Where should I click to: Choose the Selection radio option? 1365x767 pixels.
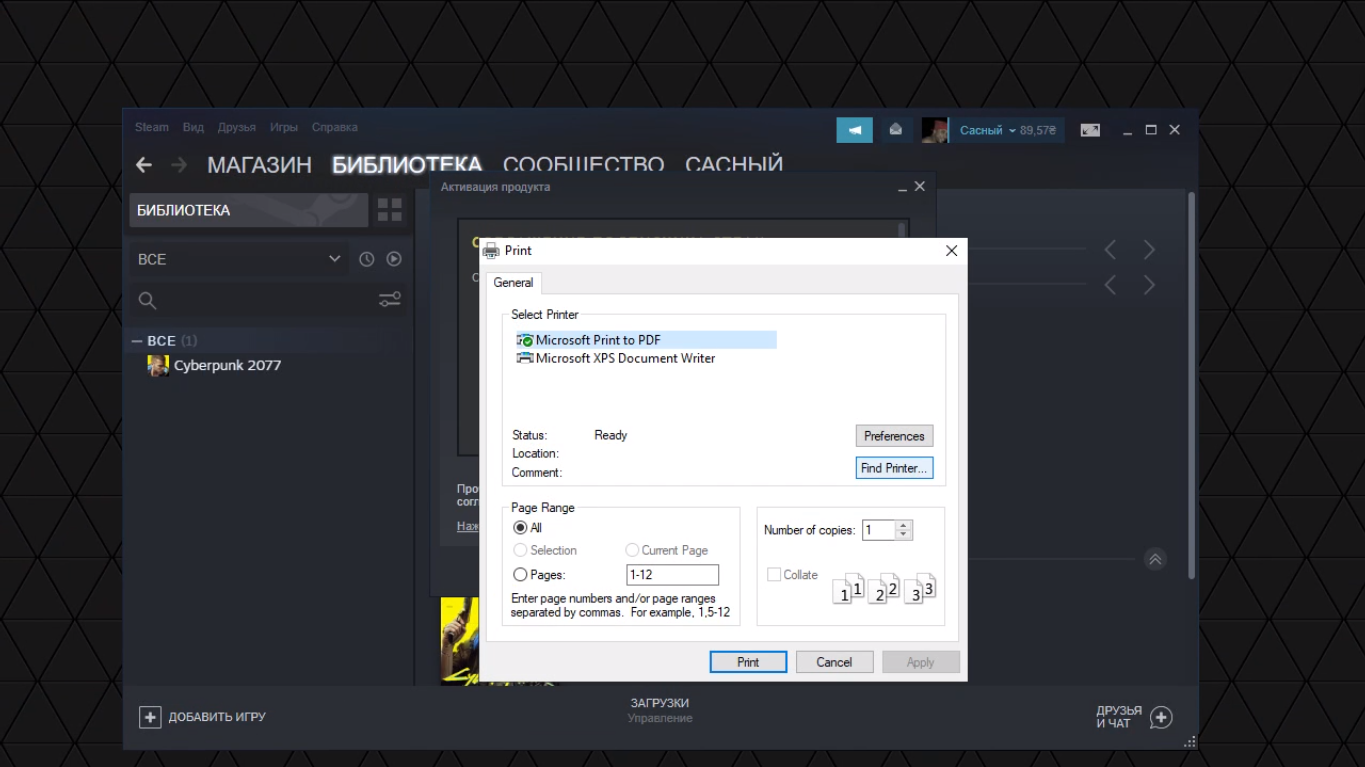(520, 550)
